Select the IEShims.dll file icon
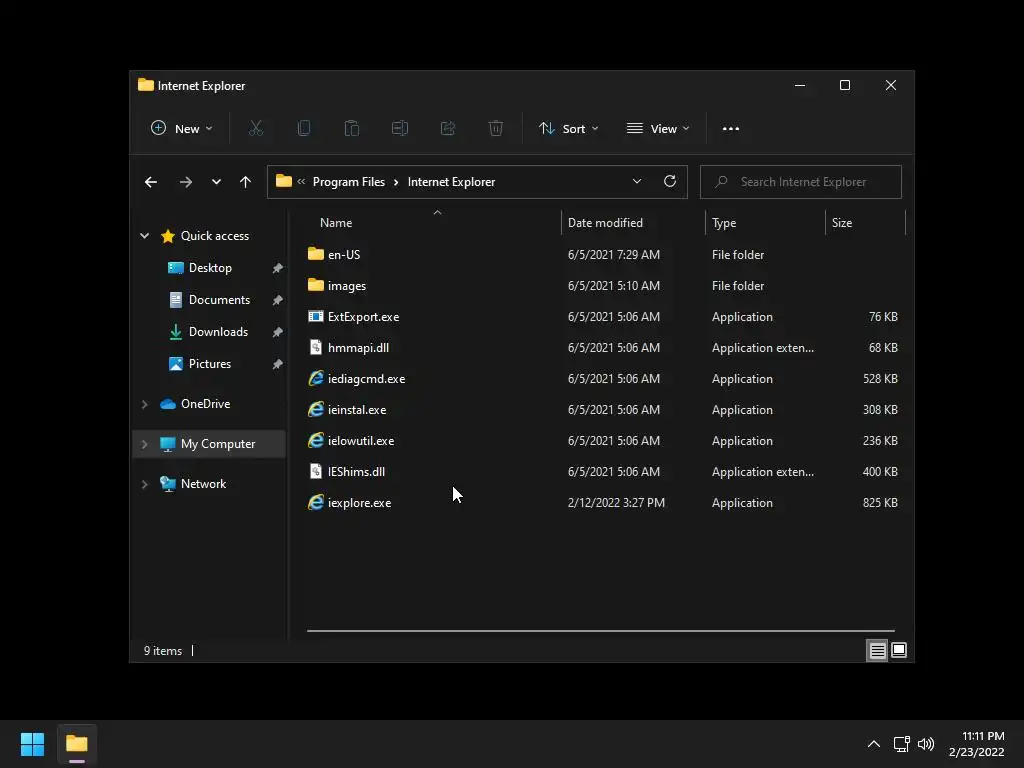 (316, 472)
